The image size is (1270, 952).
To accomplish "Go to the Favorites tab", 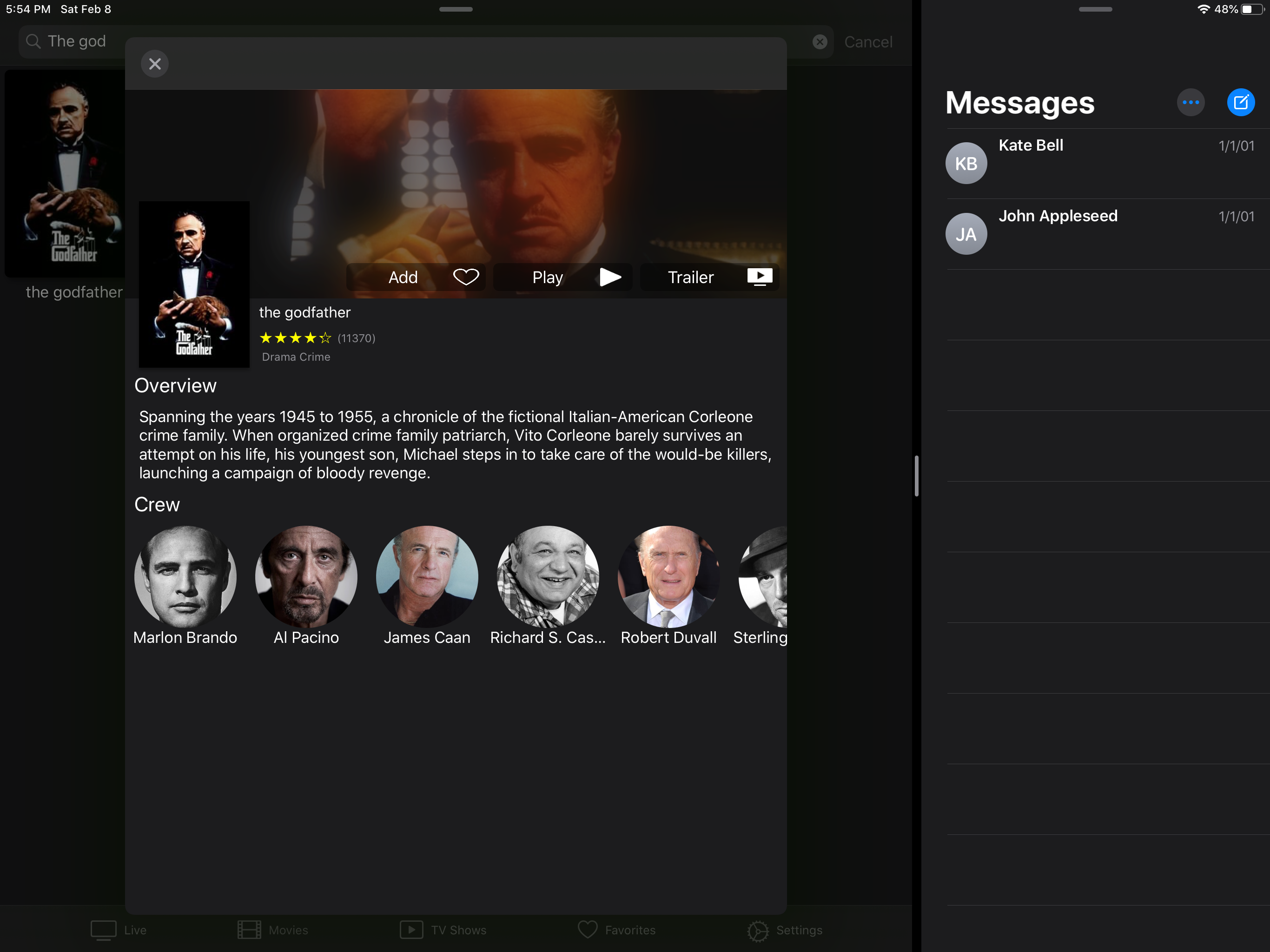I will [x=616, y=930].
